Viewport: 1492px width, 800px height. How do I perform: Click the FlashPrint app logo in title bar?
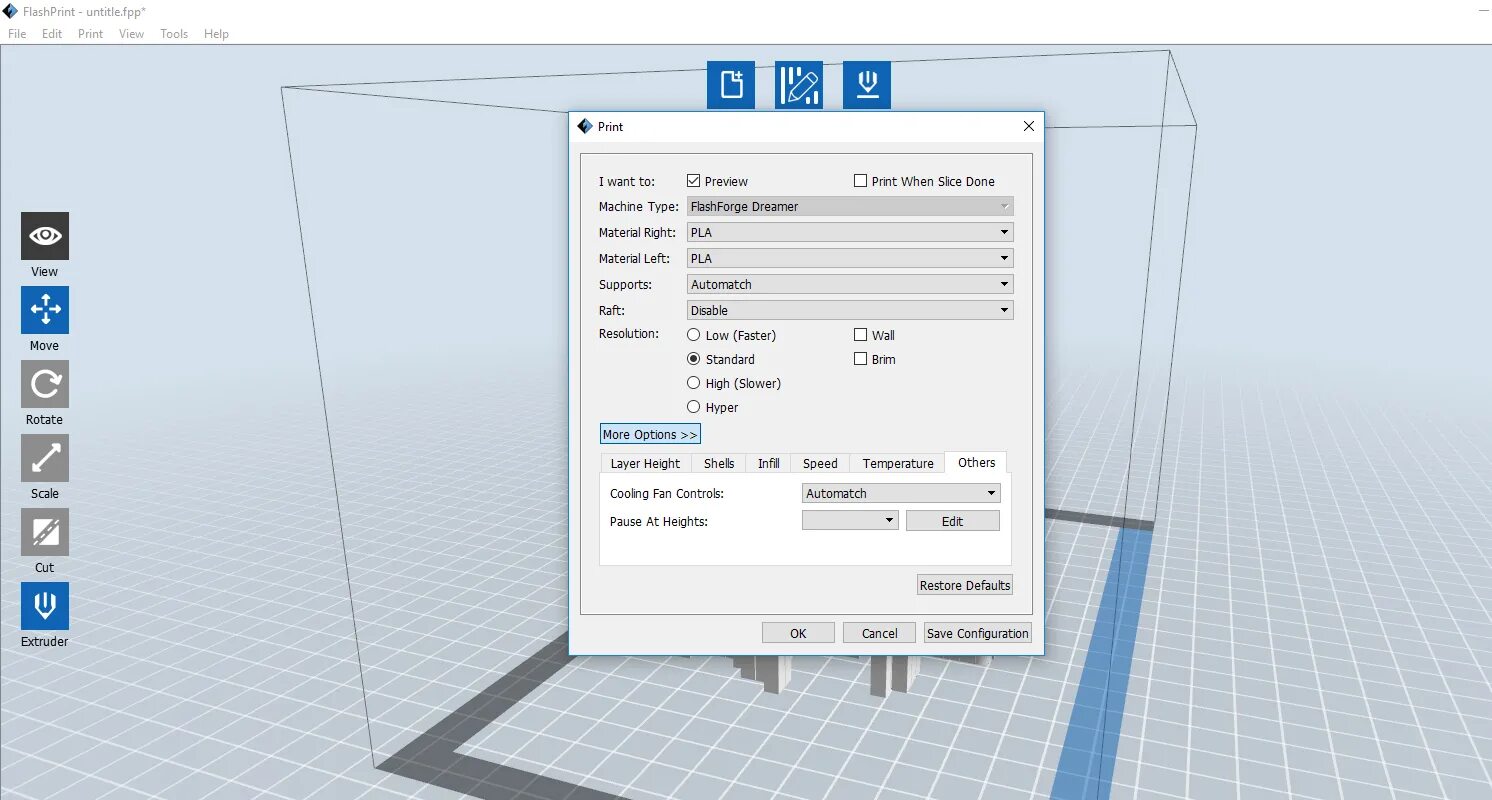10,11
